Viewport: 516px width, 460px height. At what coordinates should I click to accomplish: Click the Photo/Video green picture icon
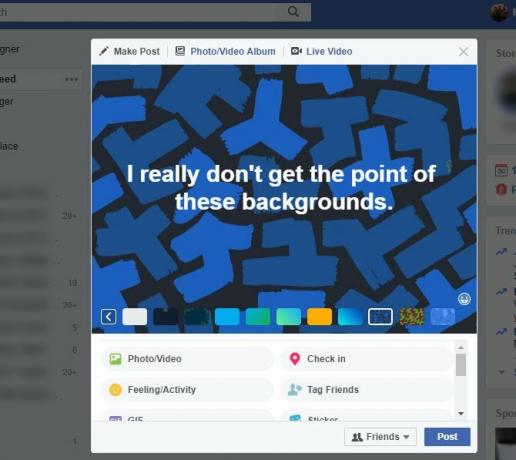[x=115, y=359]
